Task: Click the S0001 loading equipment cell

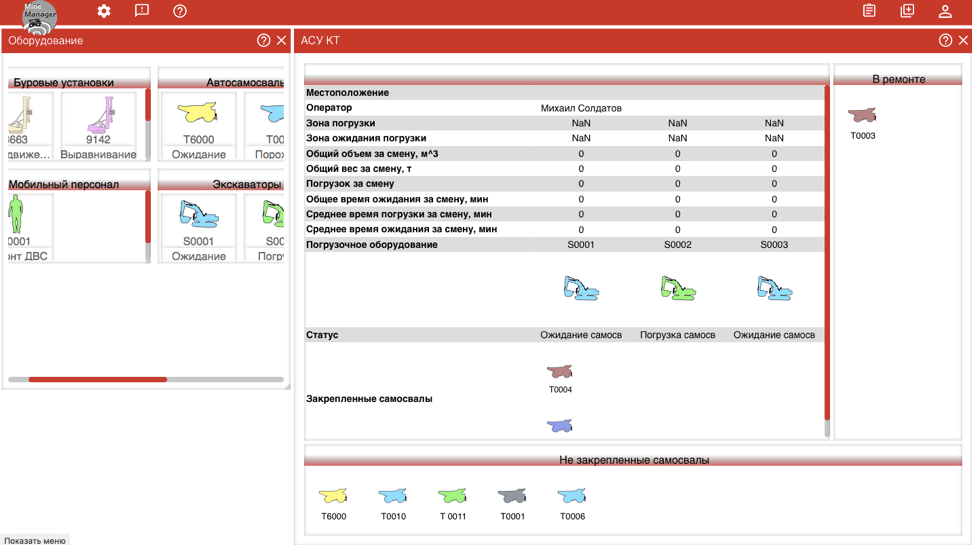Action: point(581,244)
